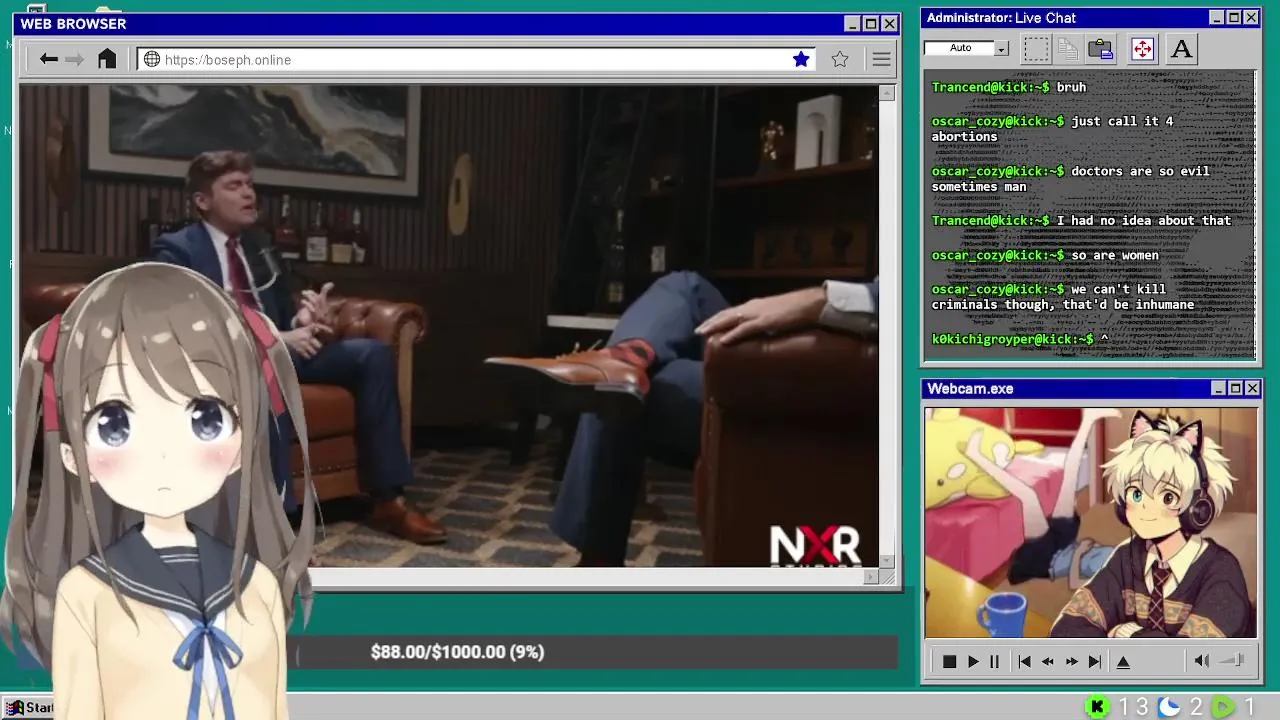The image size is (1280, 720).
Task: Click the green Kick icon in taskbar
Action: (1097, 707)
